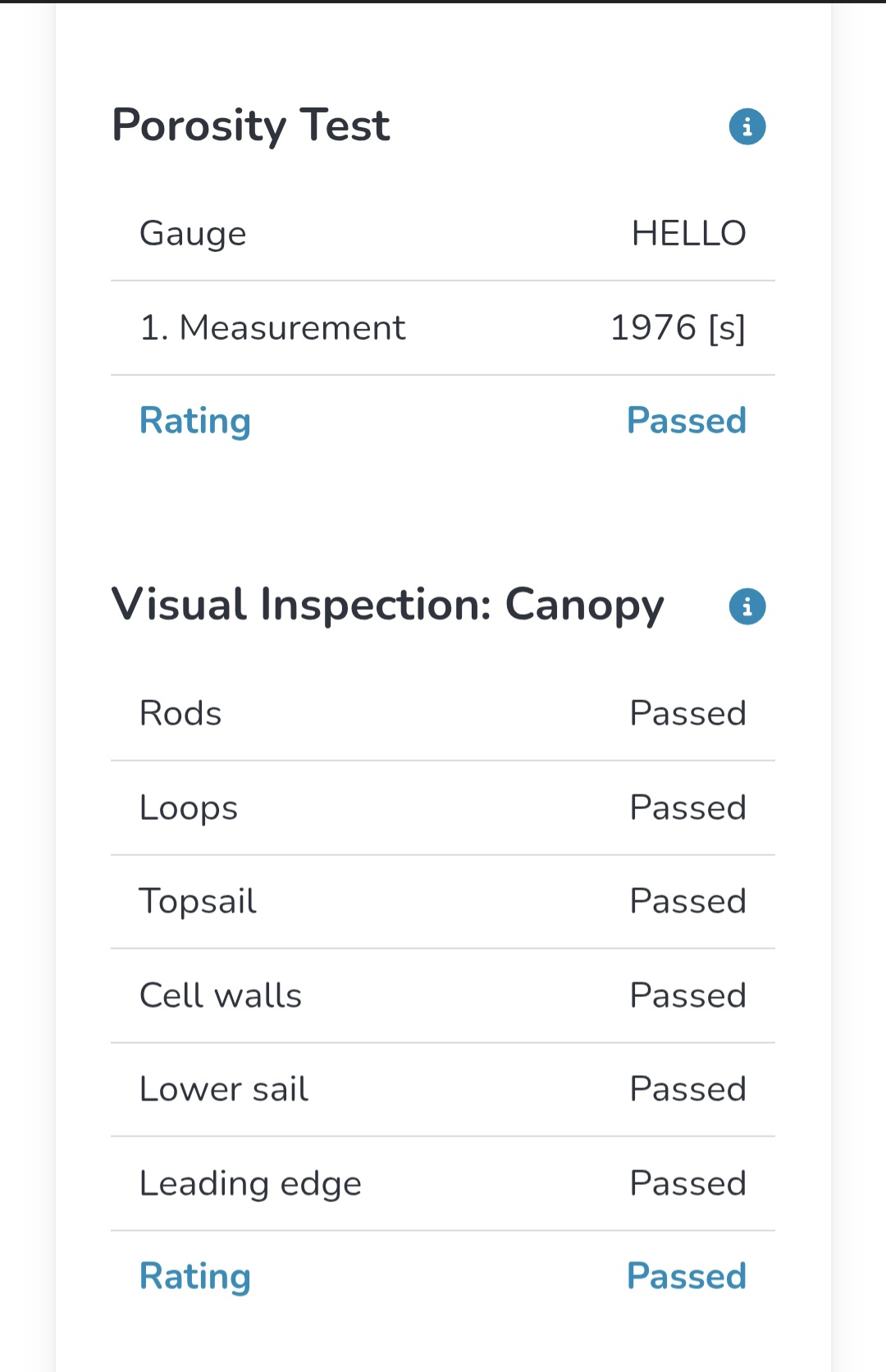Select the Loops inspection row
The height and width of the screenshot is (1372, 886).
point(443,808)
